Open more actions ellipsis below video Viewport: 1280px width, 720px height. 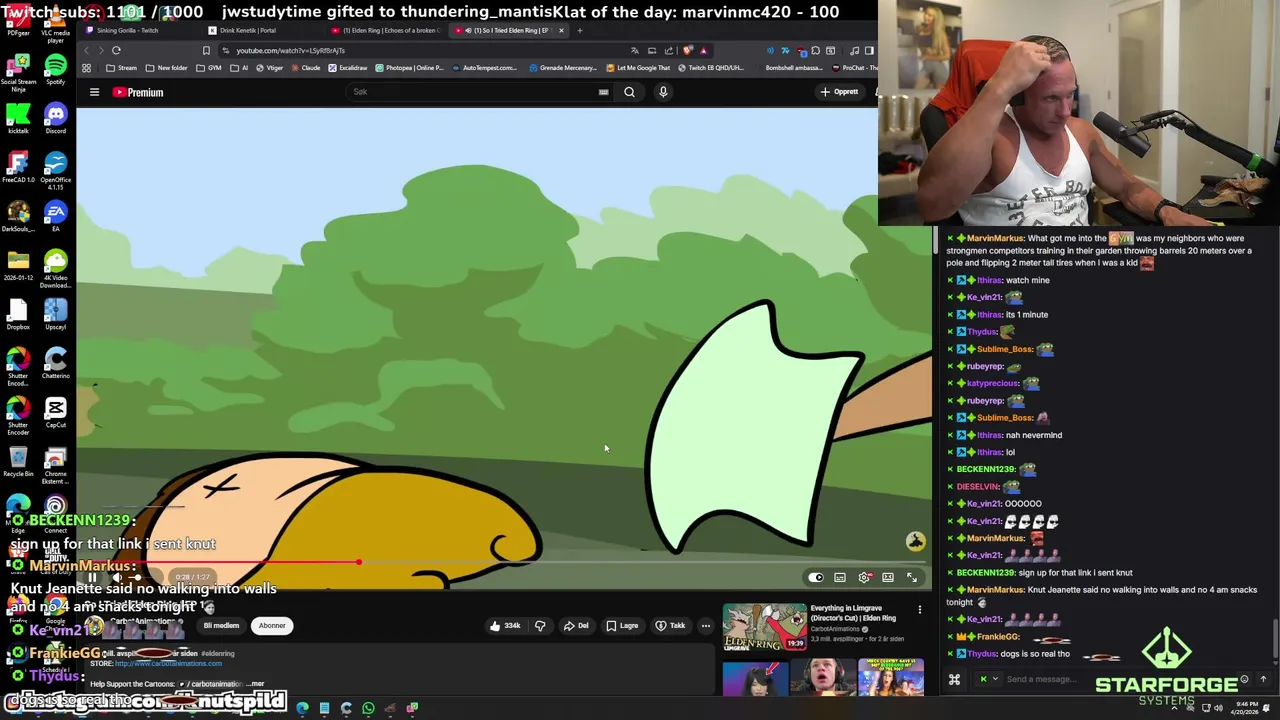[x=706, y=626]
